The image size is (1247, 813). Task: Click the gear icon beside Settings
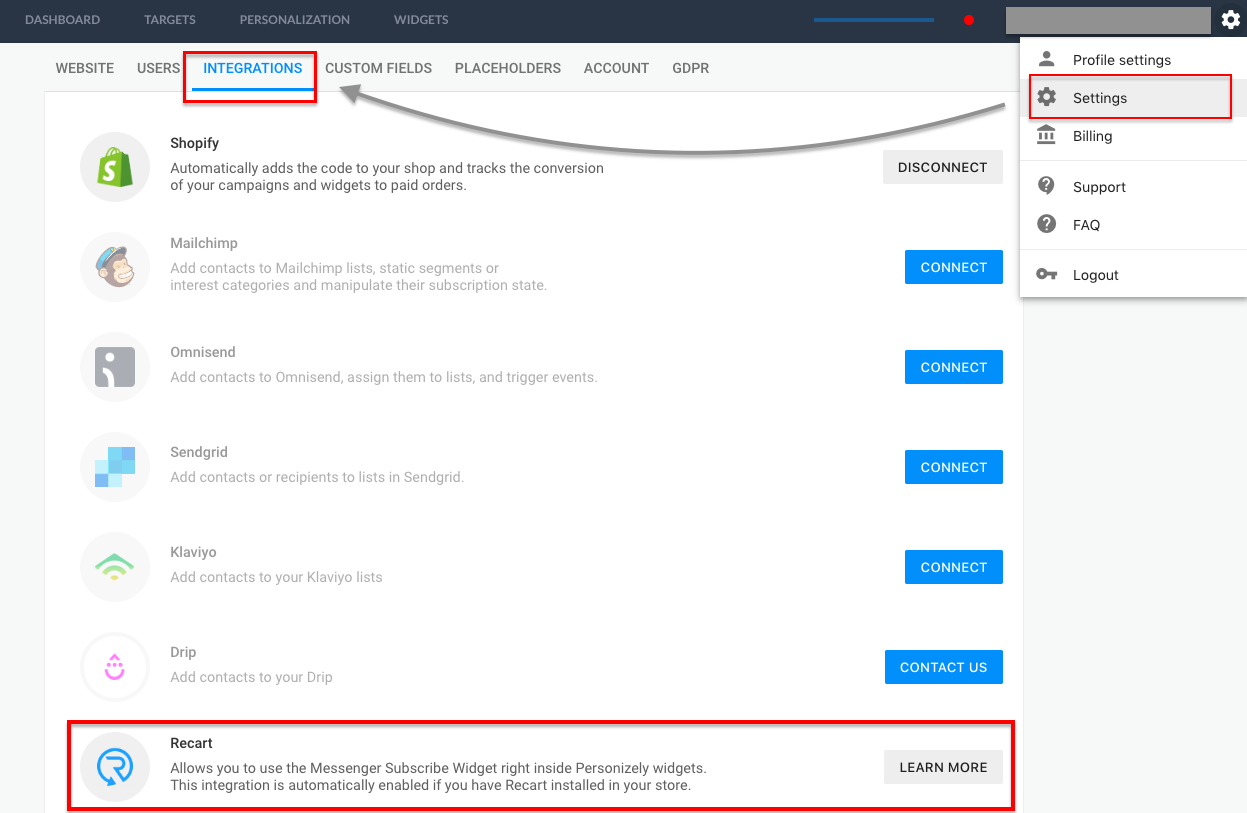click(1047, 97)
